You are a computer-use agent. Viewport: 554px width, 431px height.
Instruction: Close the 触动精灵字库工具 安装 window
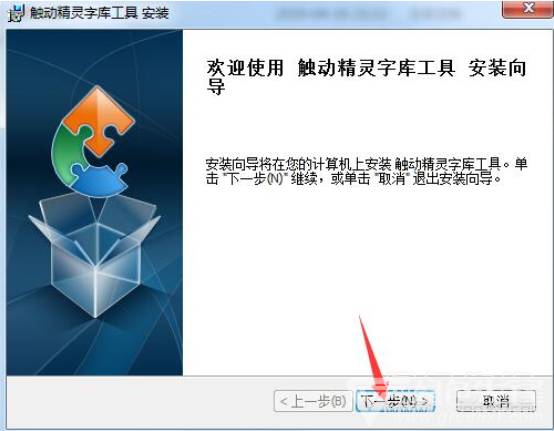(x=528, y=9)
